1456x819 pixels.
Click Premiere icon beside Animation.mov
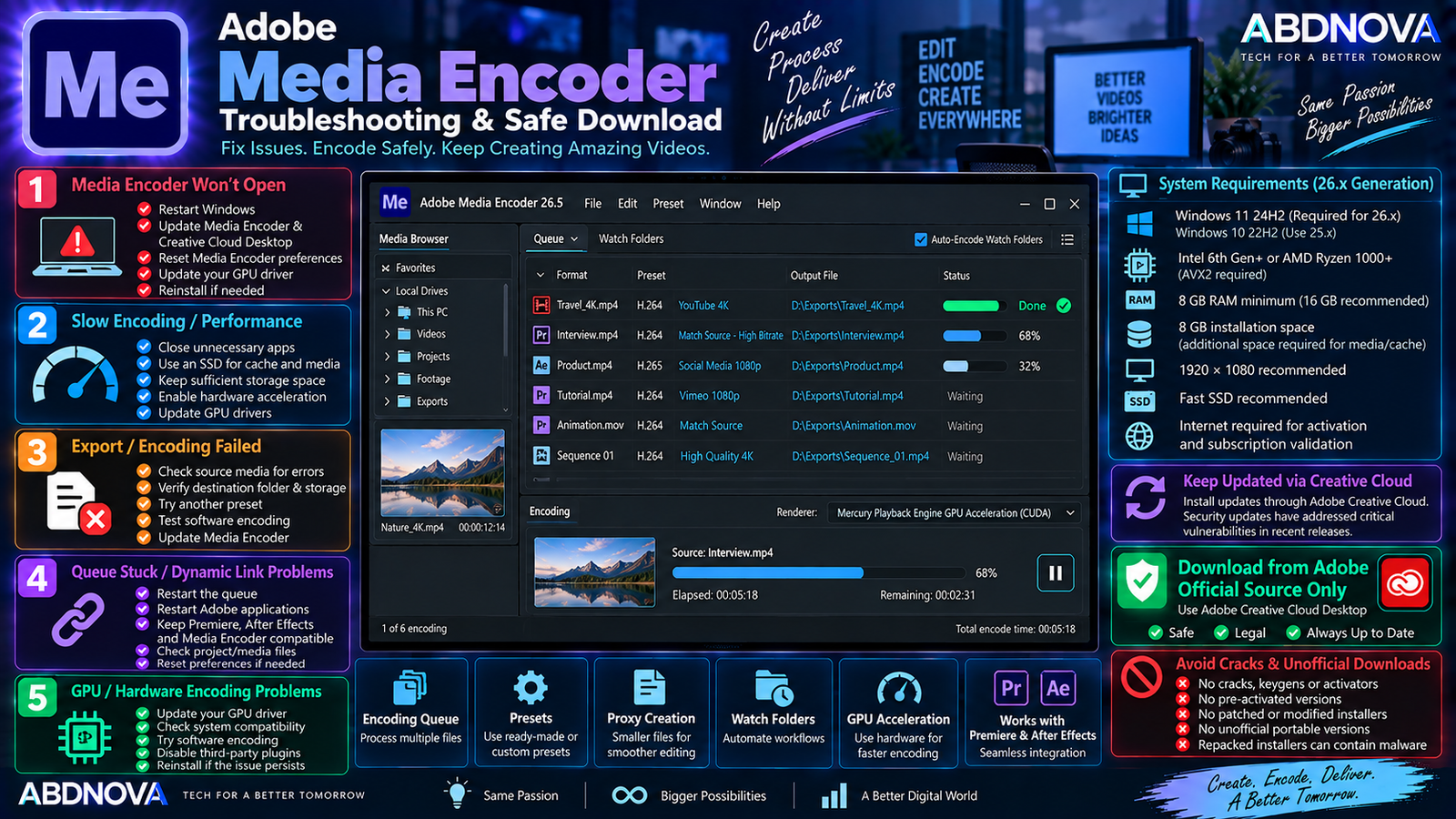pos(541,425)
